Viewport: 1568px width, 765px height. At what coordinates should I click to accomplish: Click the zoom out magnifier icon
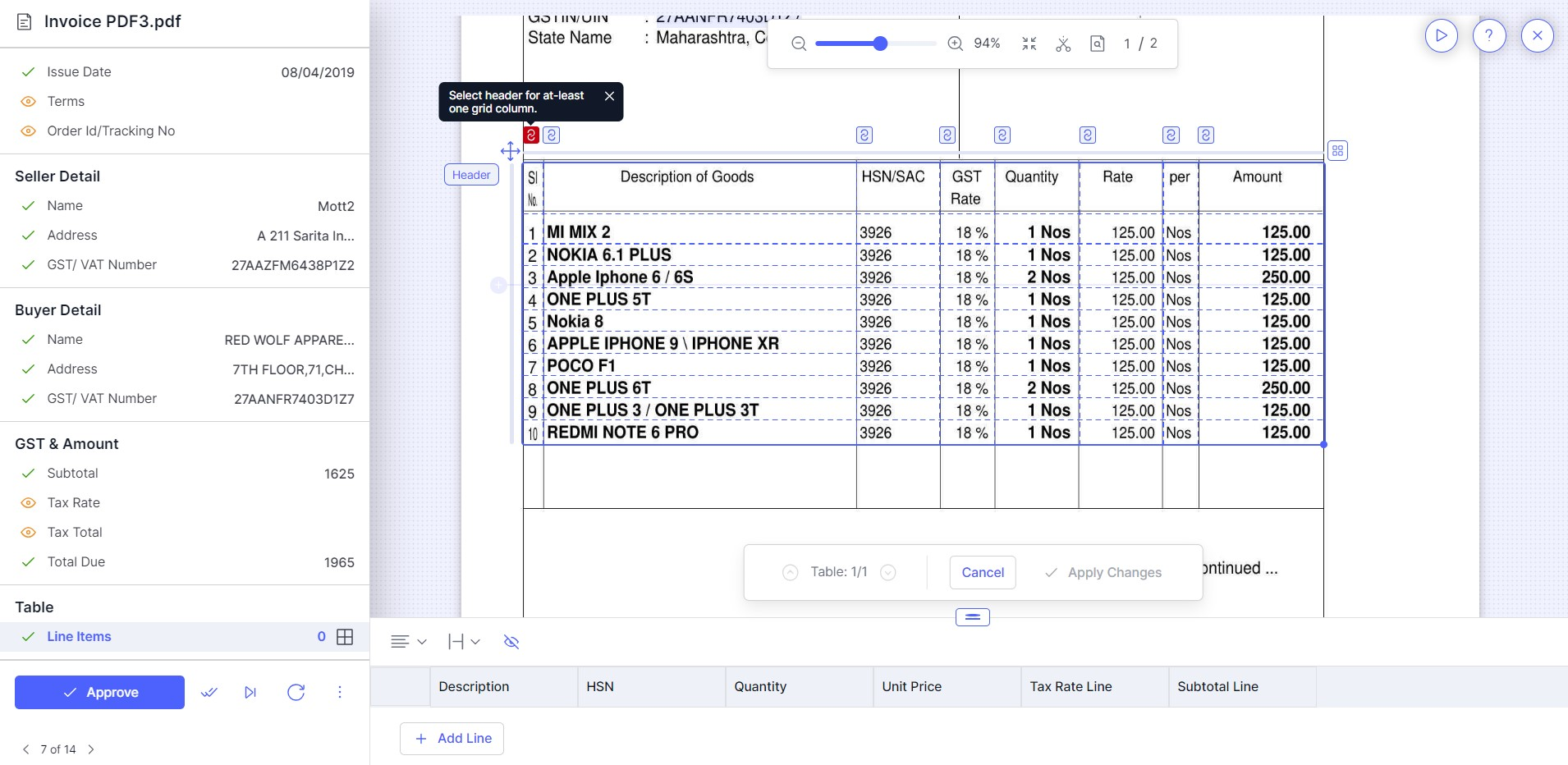coord(798,44)
